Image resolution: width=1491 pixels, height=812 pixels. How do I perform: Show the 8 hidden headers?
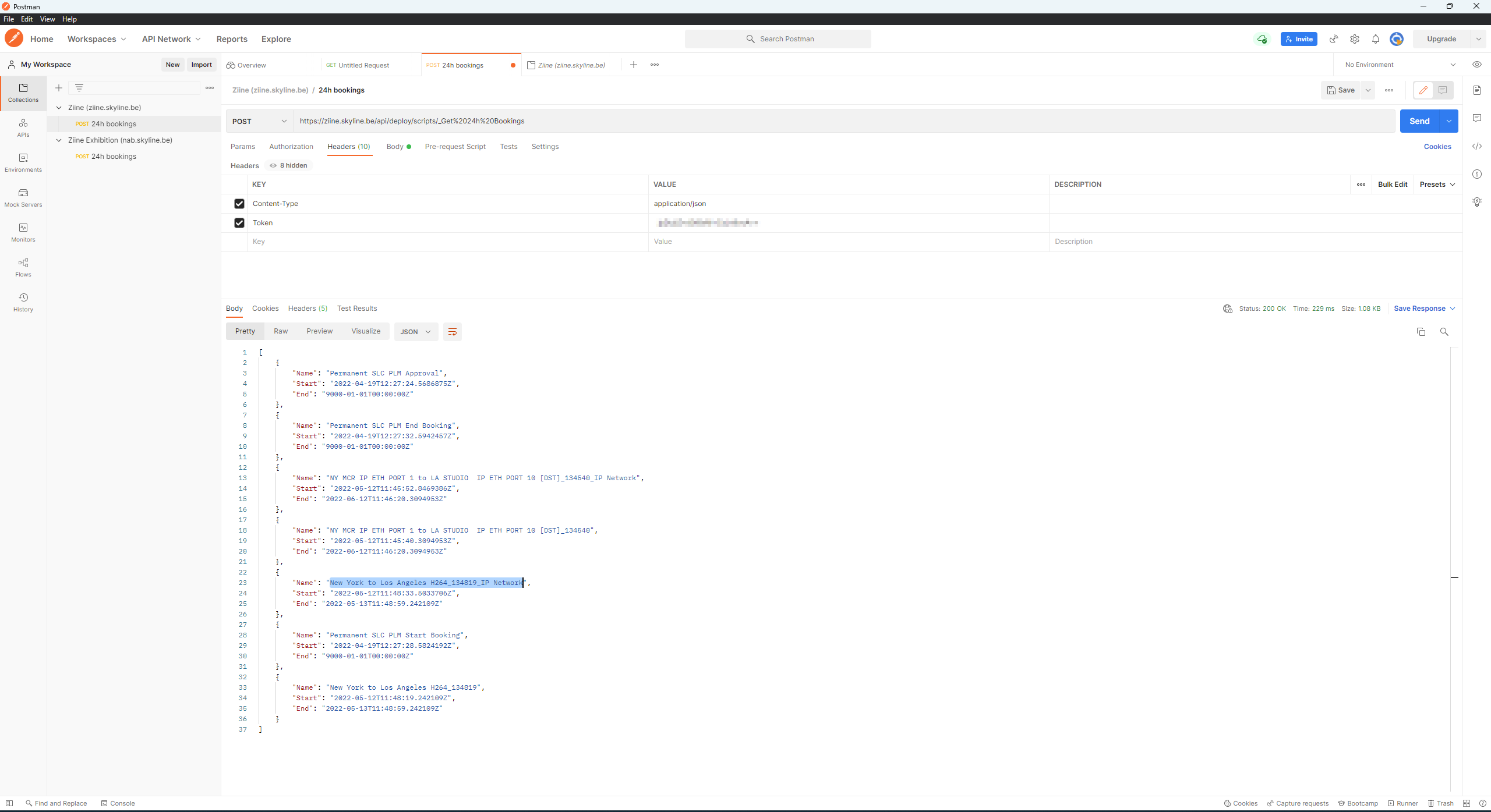(288, 166)
